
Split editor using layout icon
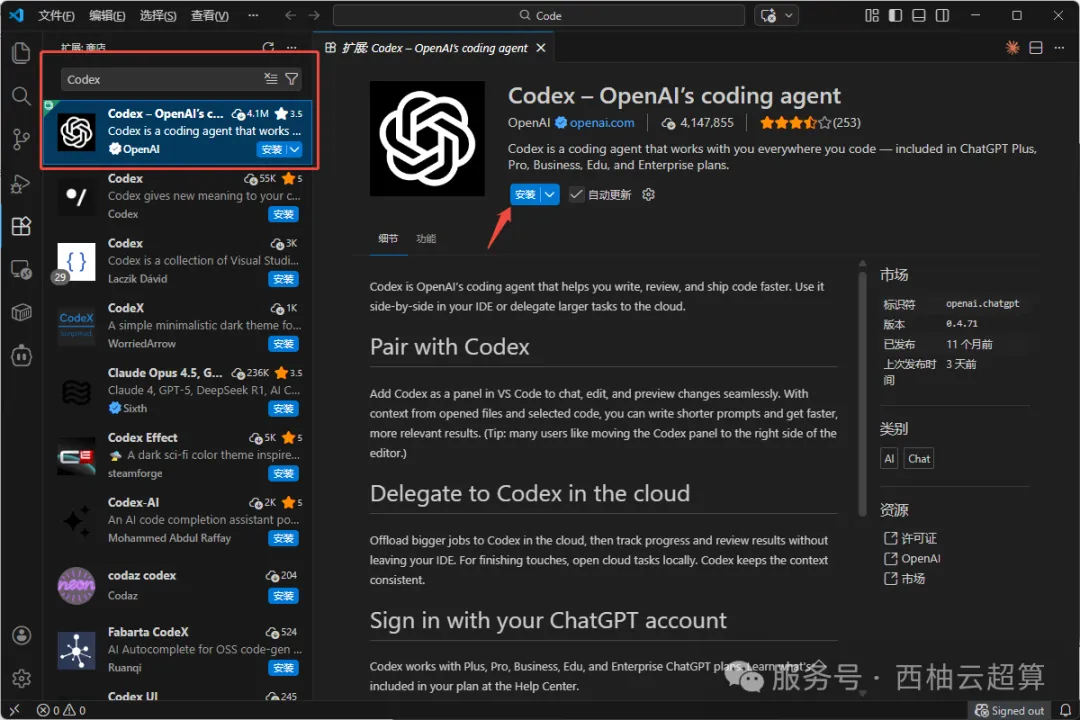coord(1036,48)
